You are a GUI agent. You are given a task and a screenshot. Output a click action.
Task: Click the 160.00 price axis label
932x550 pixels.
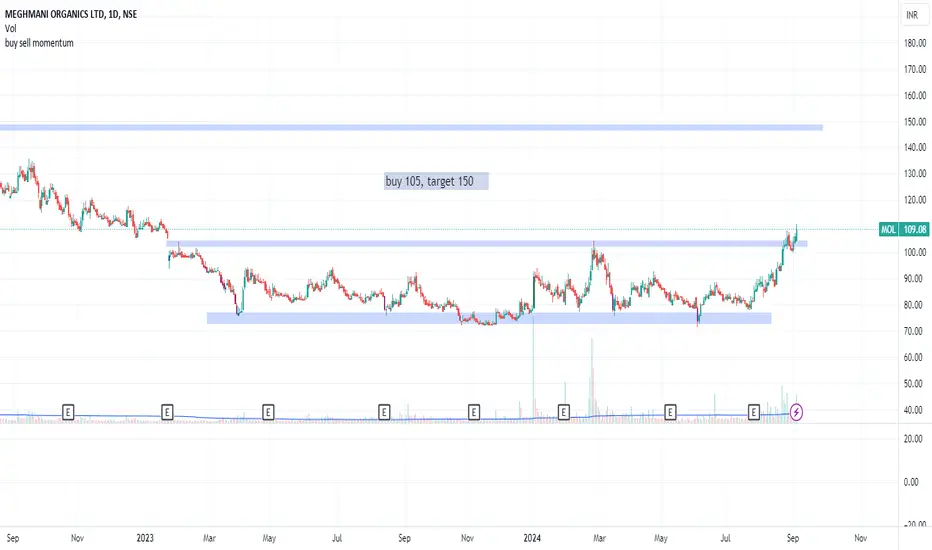coord(915,95)
